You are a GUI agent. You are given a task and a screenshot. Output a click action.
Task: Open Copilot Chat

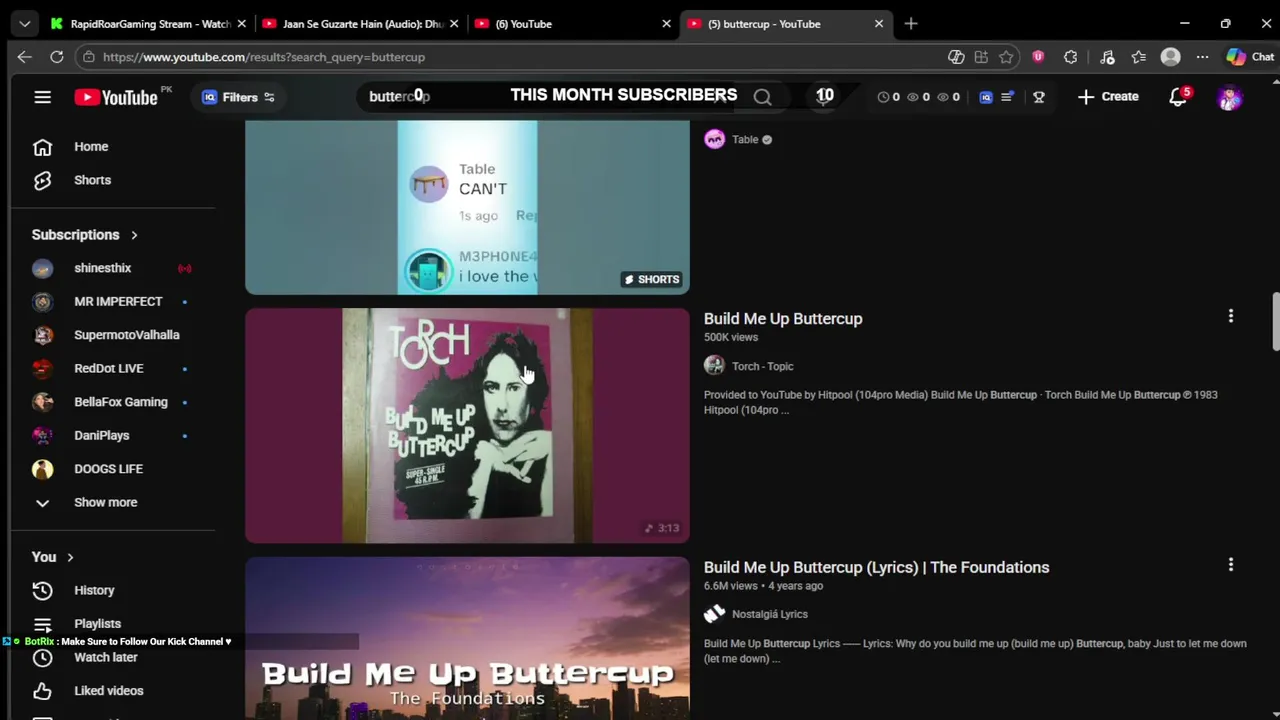coord(1250,57)
